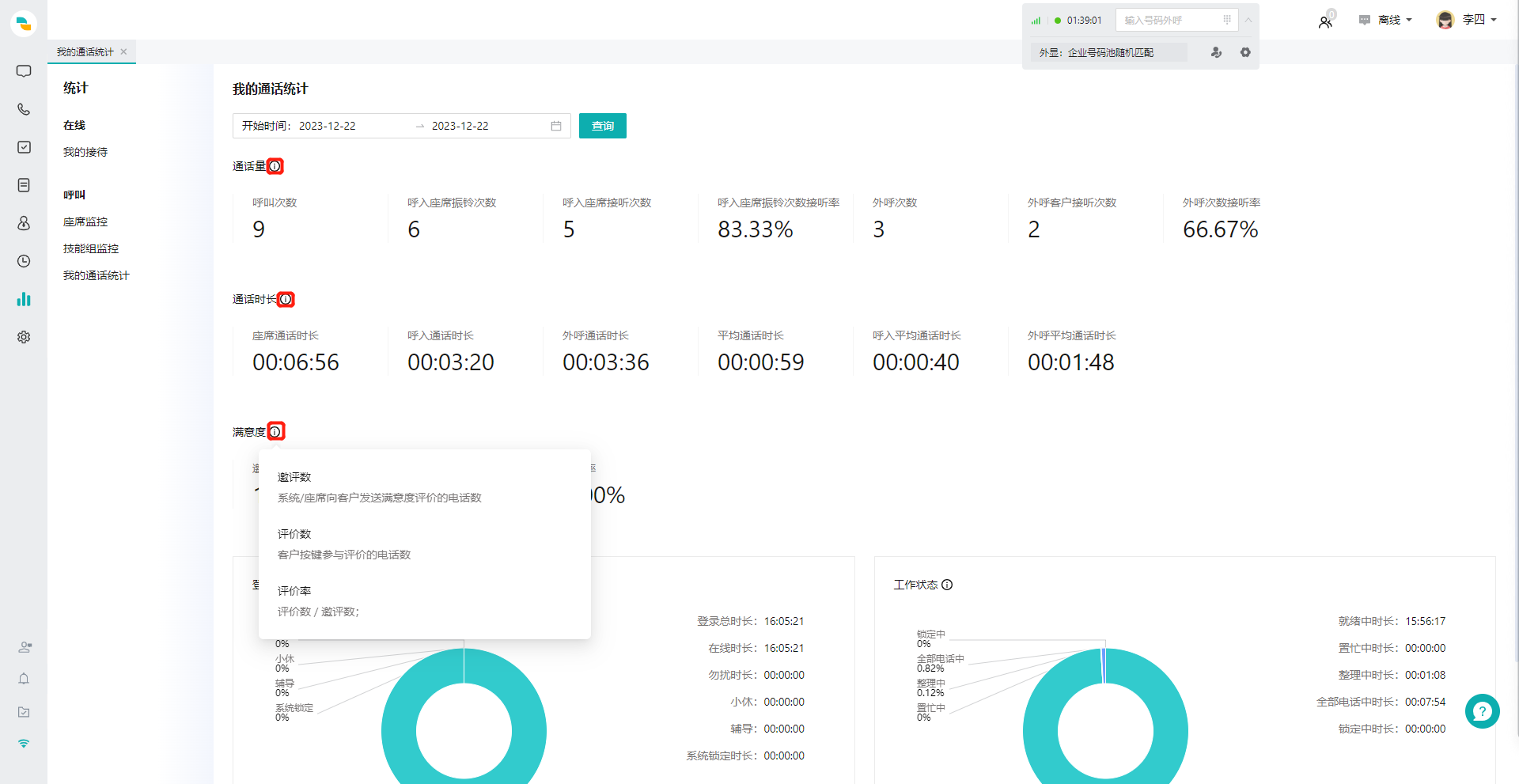The height and width of the screenshot is (784, 1519).
Task: Click the 外呼通话时长 value 00:03:36
Action: coord(606,362)
